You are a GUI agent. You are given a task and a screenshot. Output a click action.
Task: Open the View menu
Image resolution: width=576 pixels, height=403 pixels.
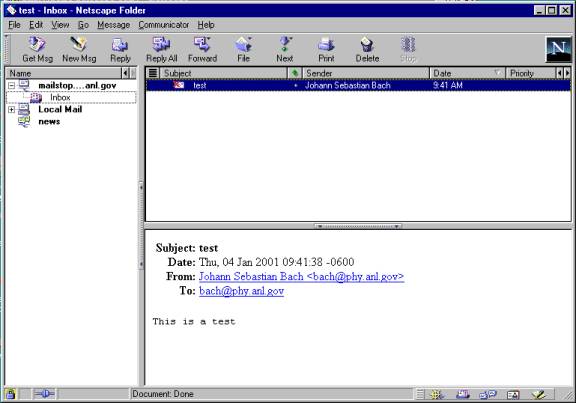click(x=60, y=25)
